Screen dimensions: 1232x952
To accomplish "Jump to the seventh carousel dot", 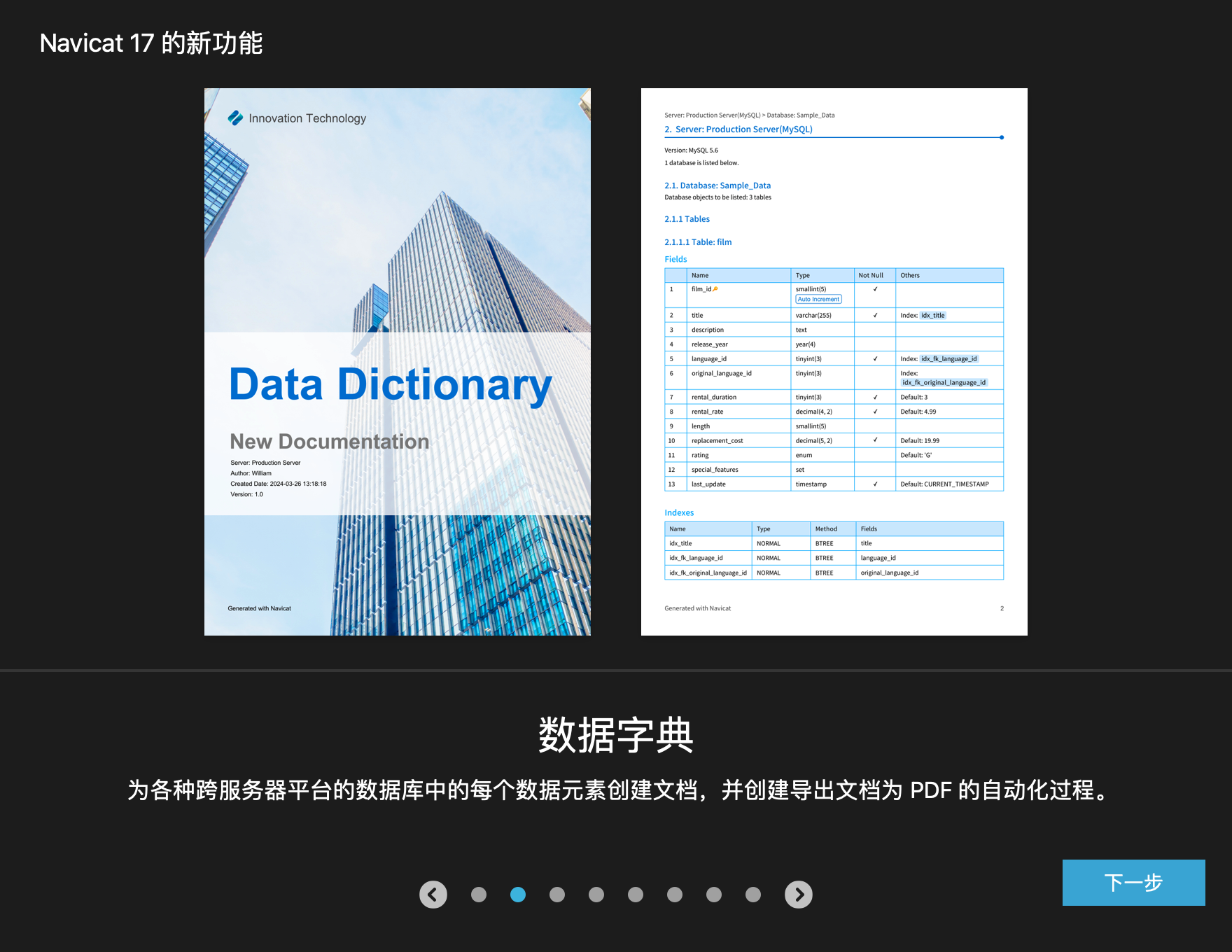I will [x=714, y=895].
